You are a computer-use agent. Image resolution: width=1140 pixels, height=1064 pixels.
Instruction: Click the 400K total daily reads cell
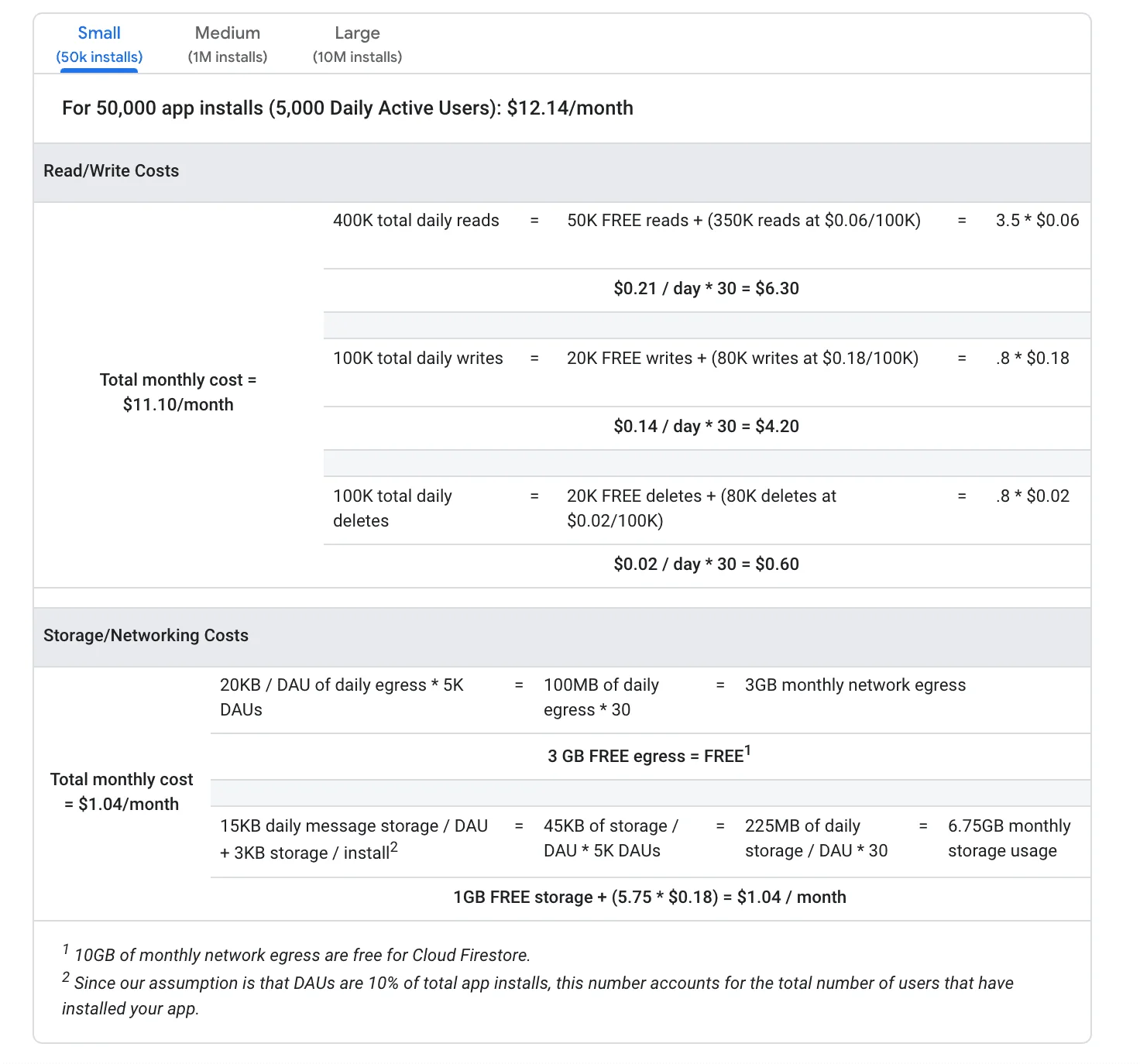[x=416, y=221]
